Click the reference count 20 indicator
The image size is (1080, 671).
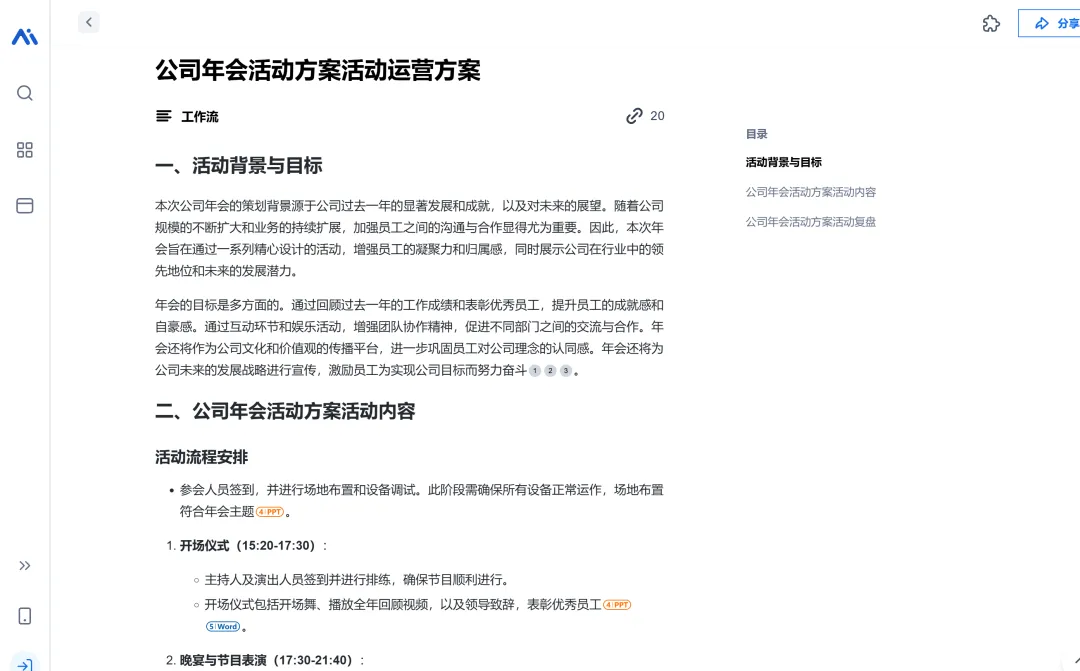pos(656,116)
